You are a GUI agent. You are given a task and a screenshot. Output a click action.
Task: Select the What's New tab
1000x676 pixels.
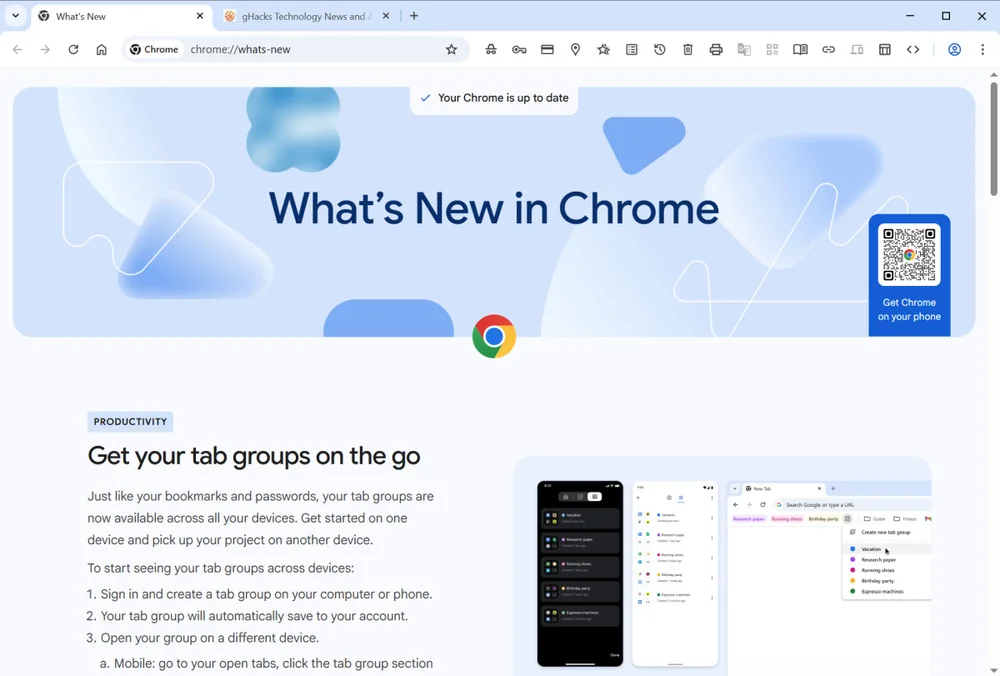pyautogui.click(x=121, y=16)
